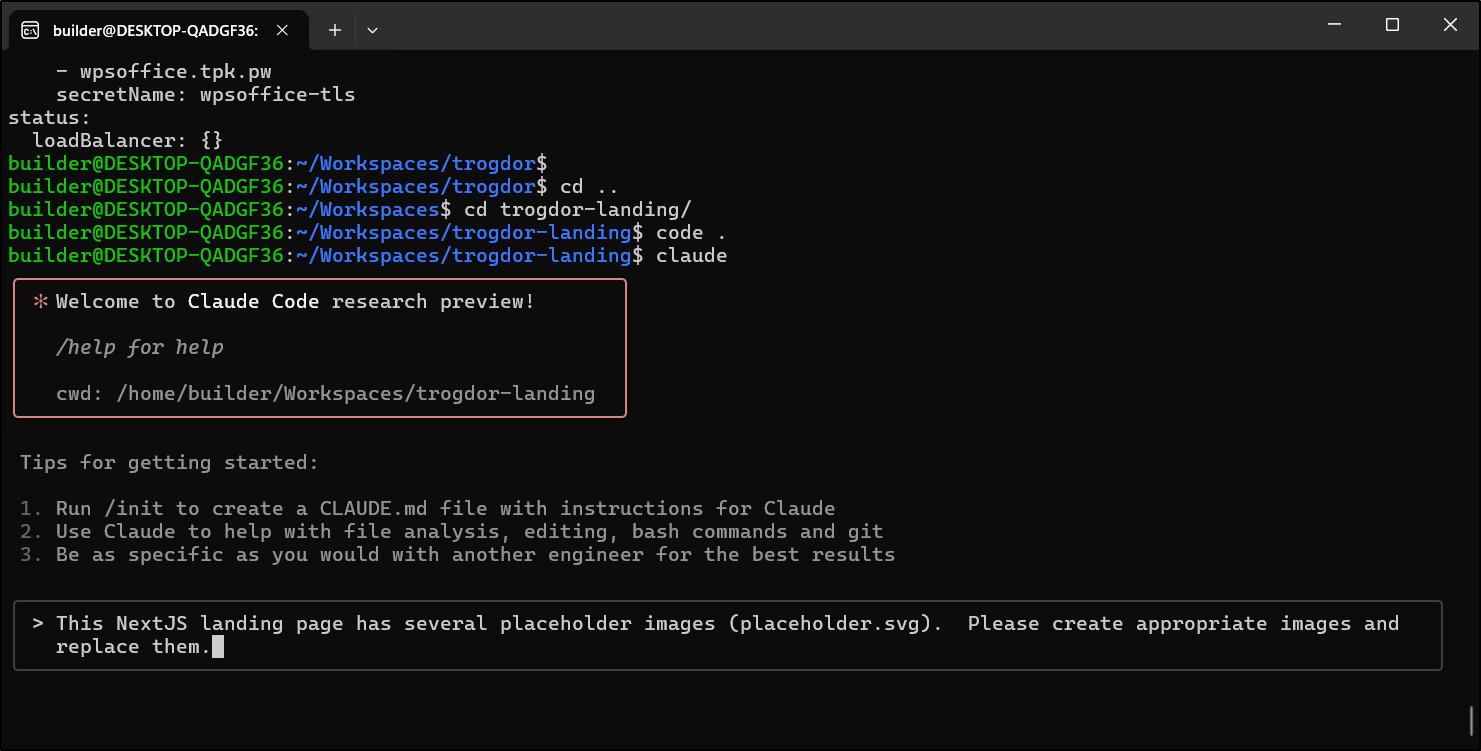Maximize the terminal window
Image resolution: width=1481 pixels, height=751 pixels.
[1392, 25]
